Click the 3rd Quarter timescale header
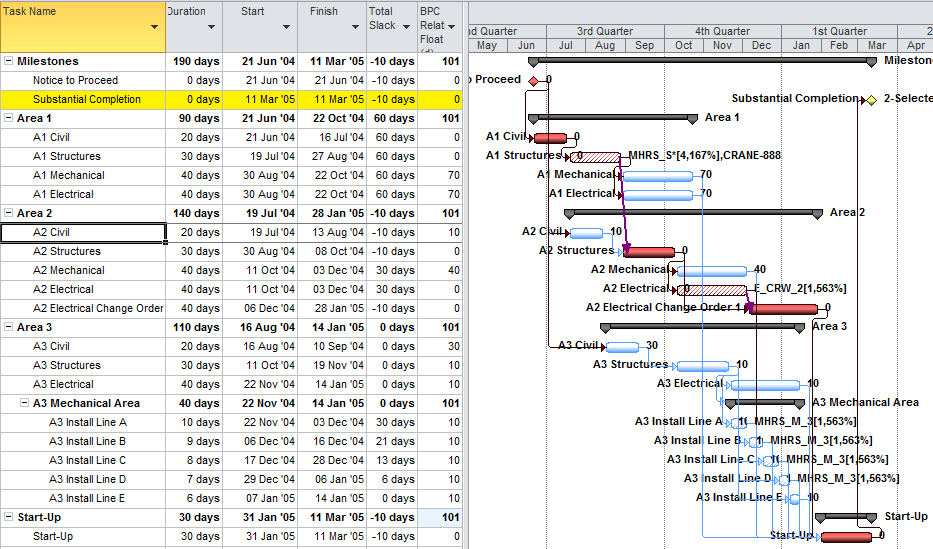933x549 pixels. 605,32
